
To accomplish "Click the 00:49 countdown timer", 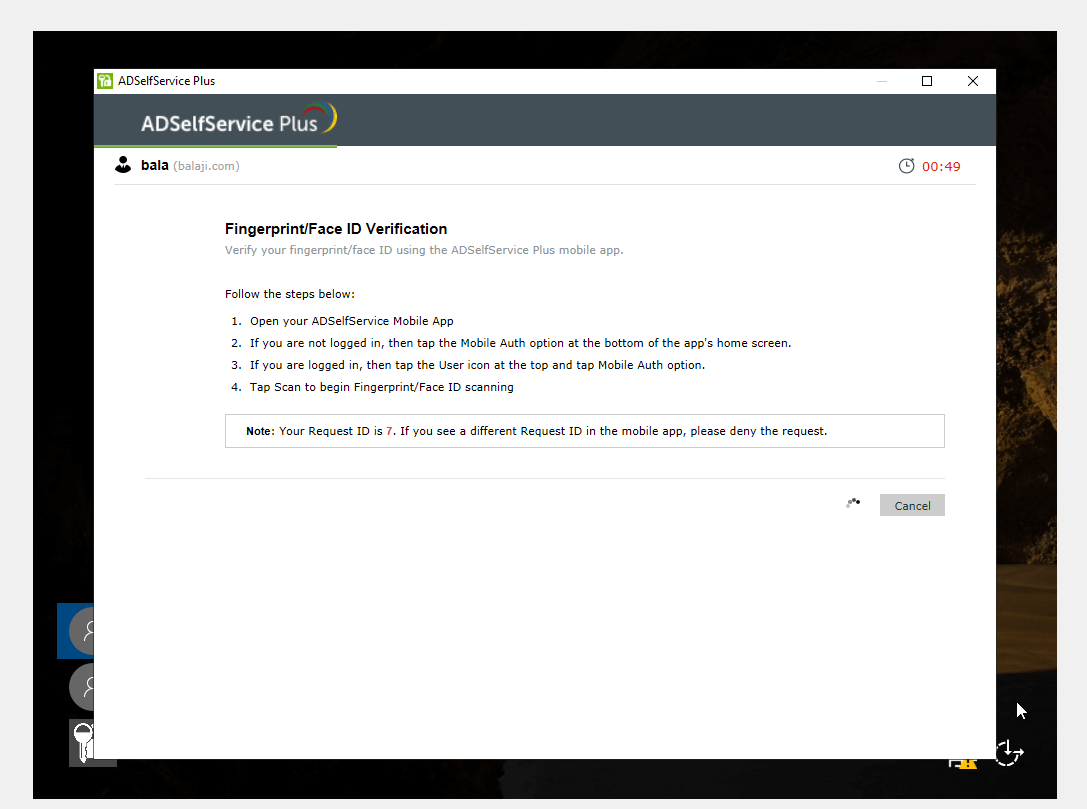I will pyautogui.click(x=941, y=166).
